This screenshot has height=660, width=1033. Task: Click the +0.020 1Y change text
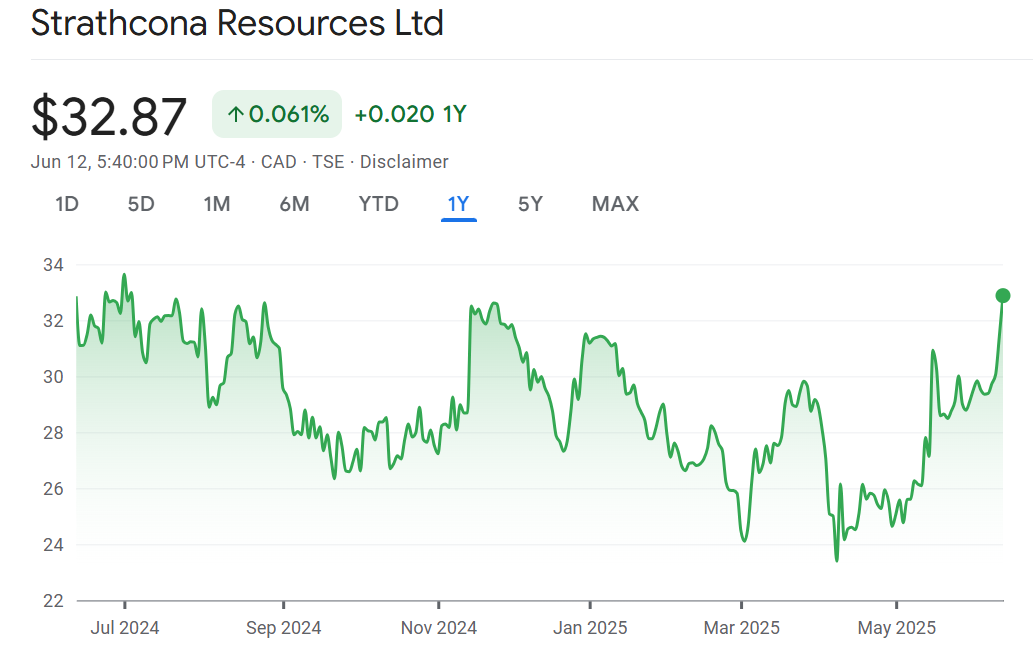click(410, 115)
